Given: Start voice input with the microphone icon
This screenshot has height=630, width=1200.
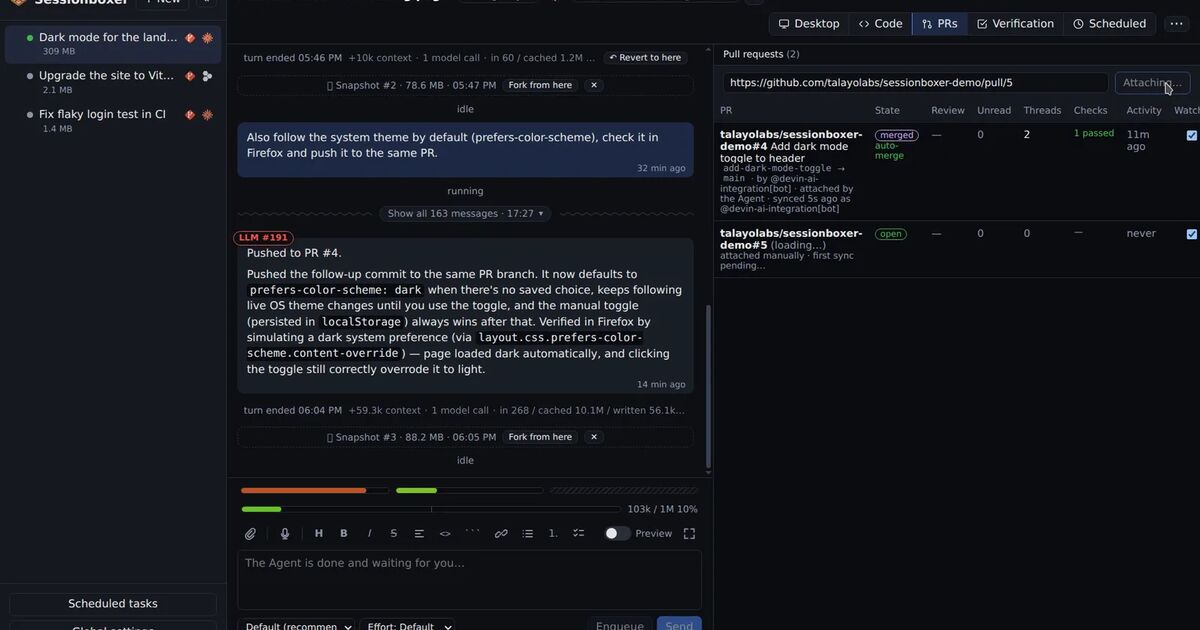Looking at the screenshot, I should pos(285,534).
